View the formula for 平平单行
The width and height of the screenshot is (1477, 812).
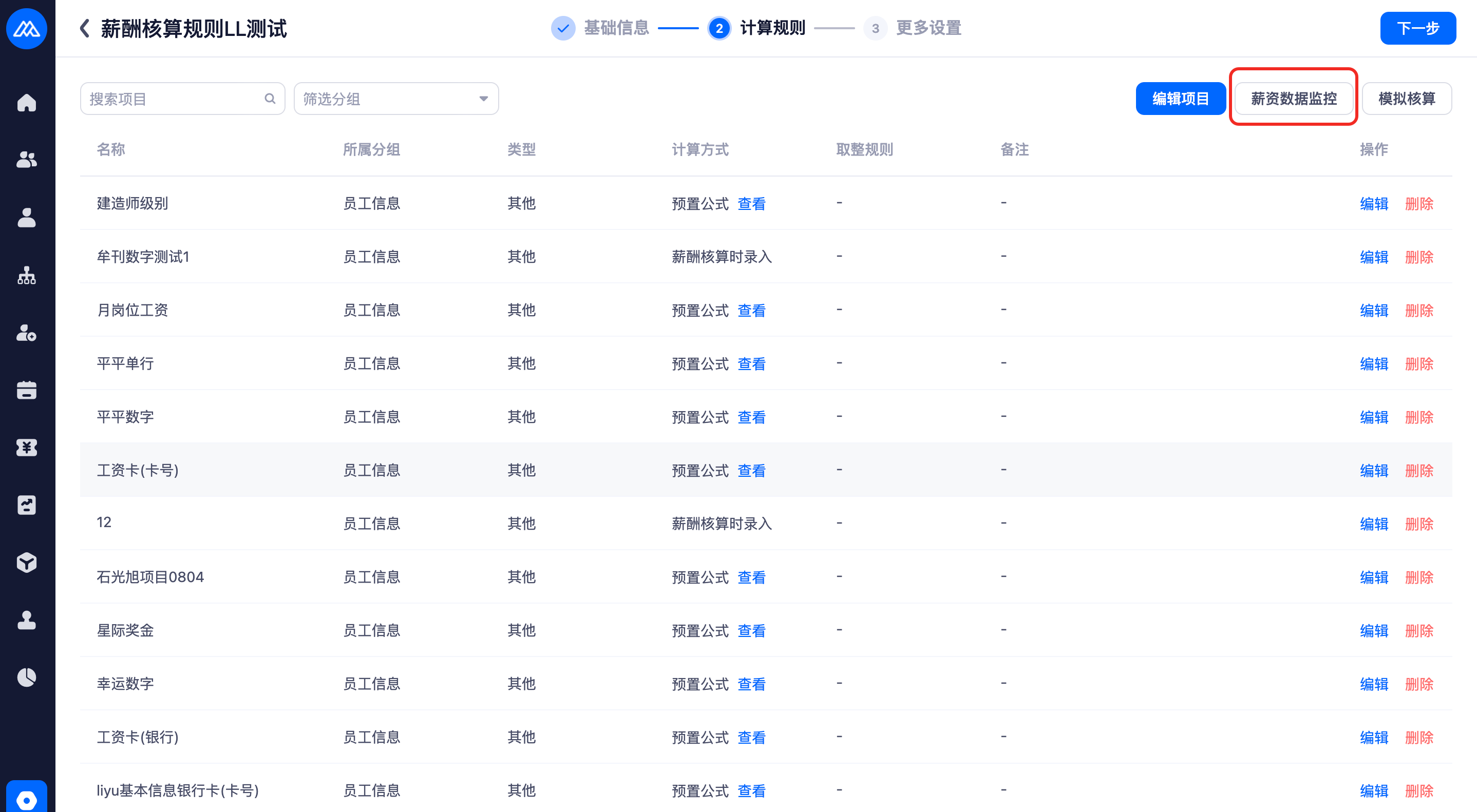point(751,363)
